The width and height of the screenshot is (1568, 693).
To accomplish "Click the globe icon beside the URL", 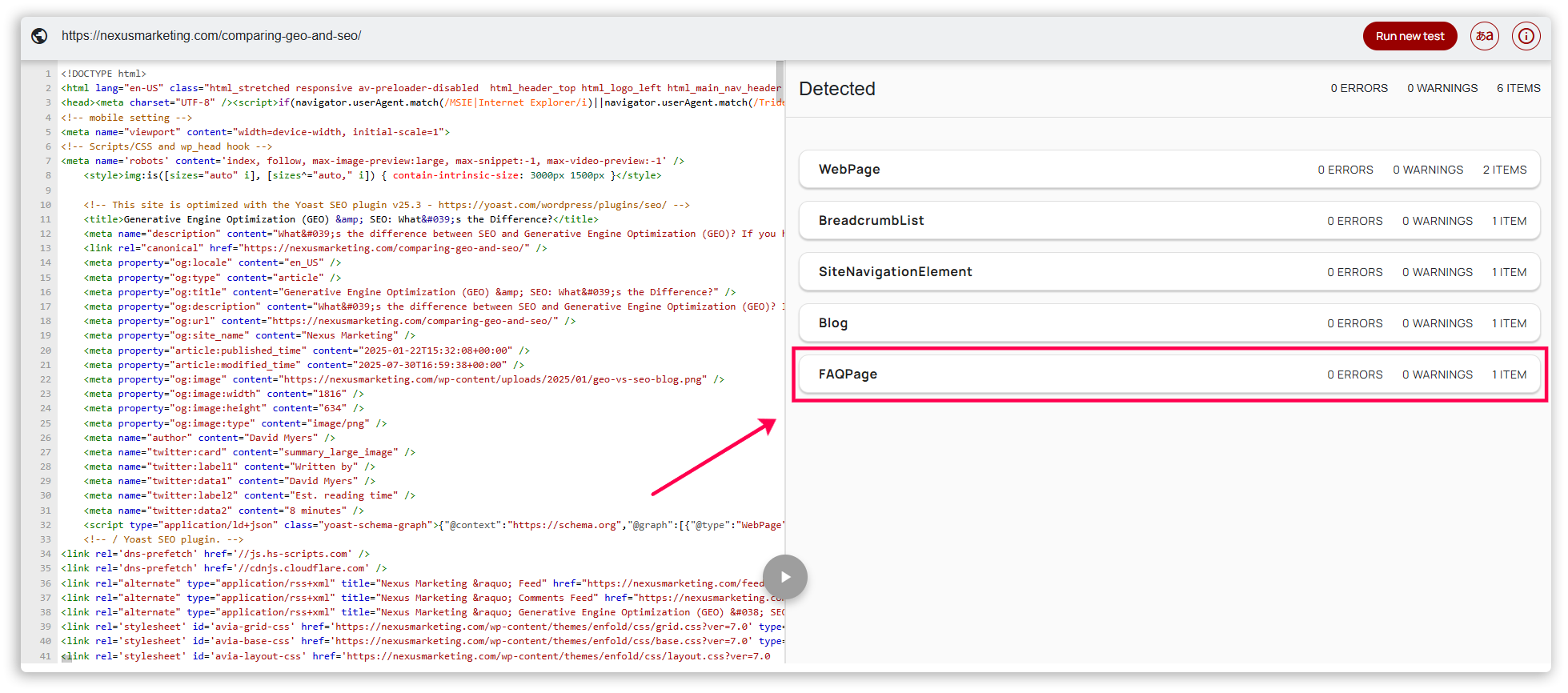I will click(x=39, y=36).
